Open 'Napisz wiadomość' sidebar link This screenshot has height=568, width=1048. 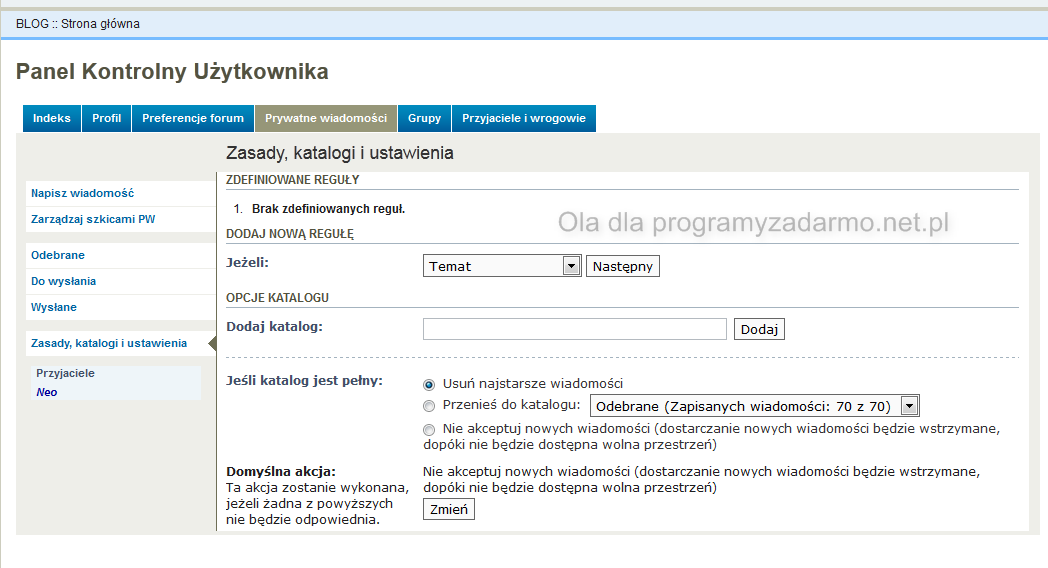82,193
